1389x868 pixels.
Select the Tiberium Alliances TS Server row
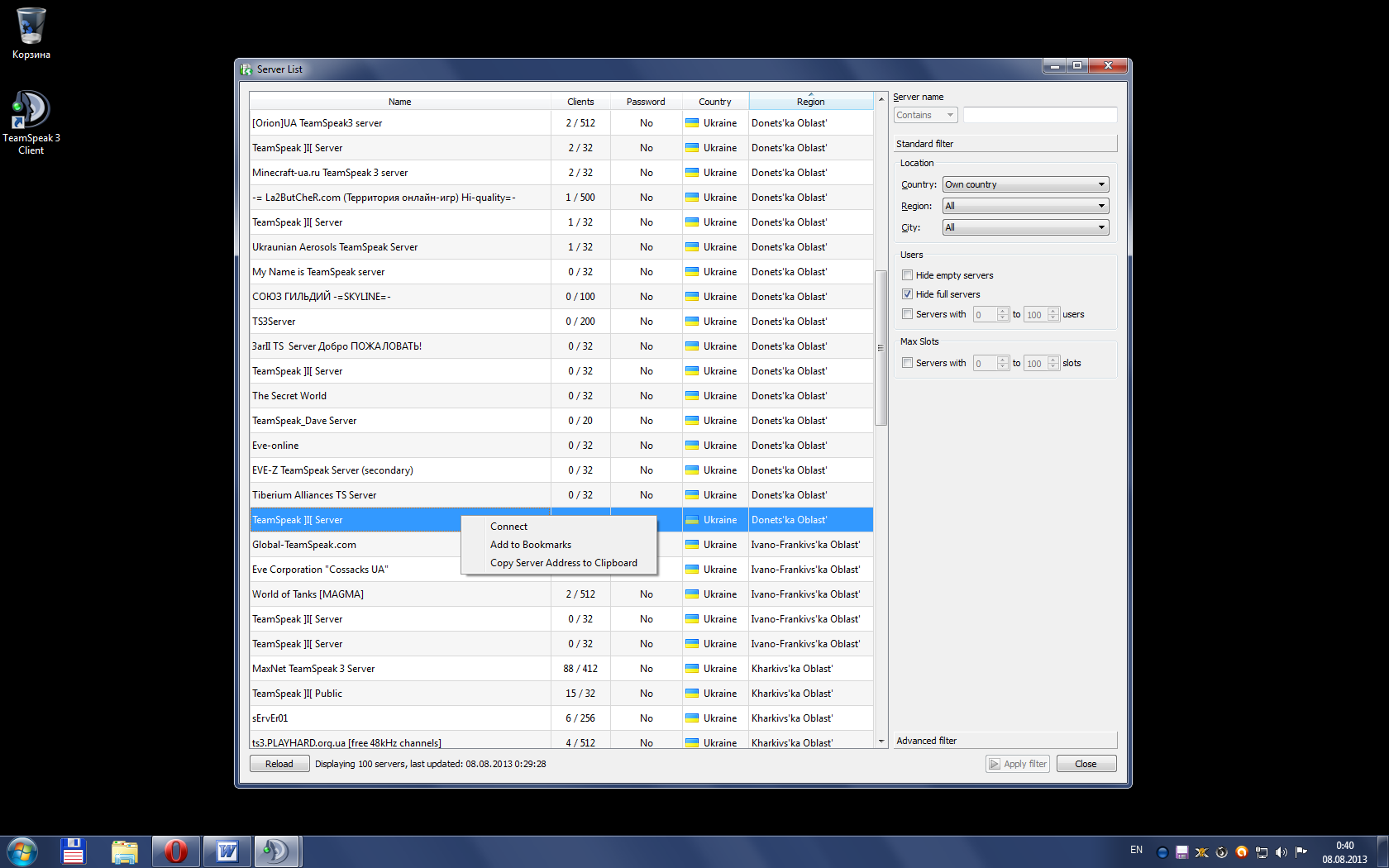point(561,495)
